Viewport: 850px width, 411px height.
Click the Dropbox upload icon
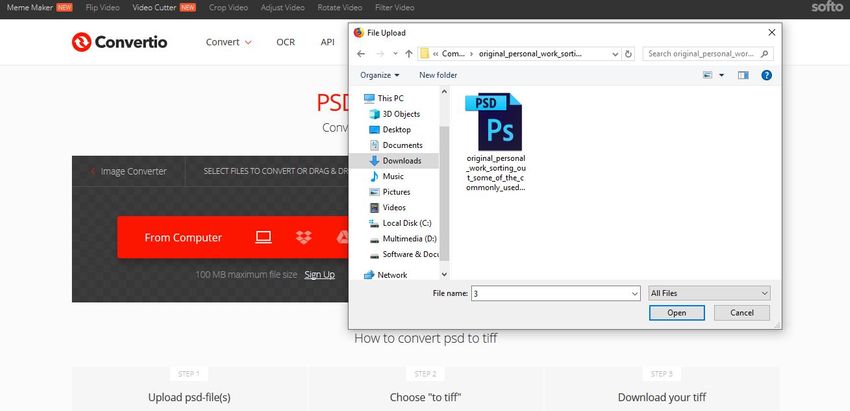pos(304,237)
